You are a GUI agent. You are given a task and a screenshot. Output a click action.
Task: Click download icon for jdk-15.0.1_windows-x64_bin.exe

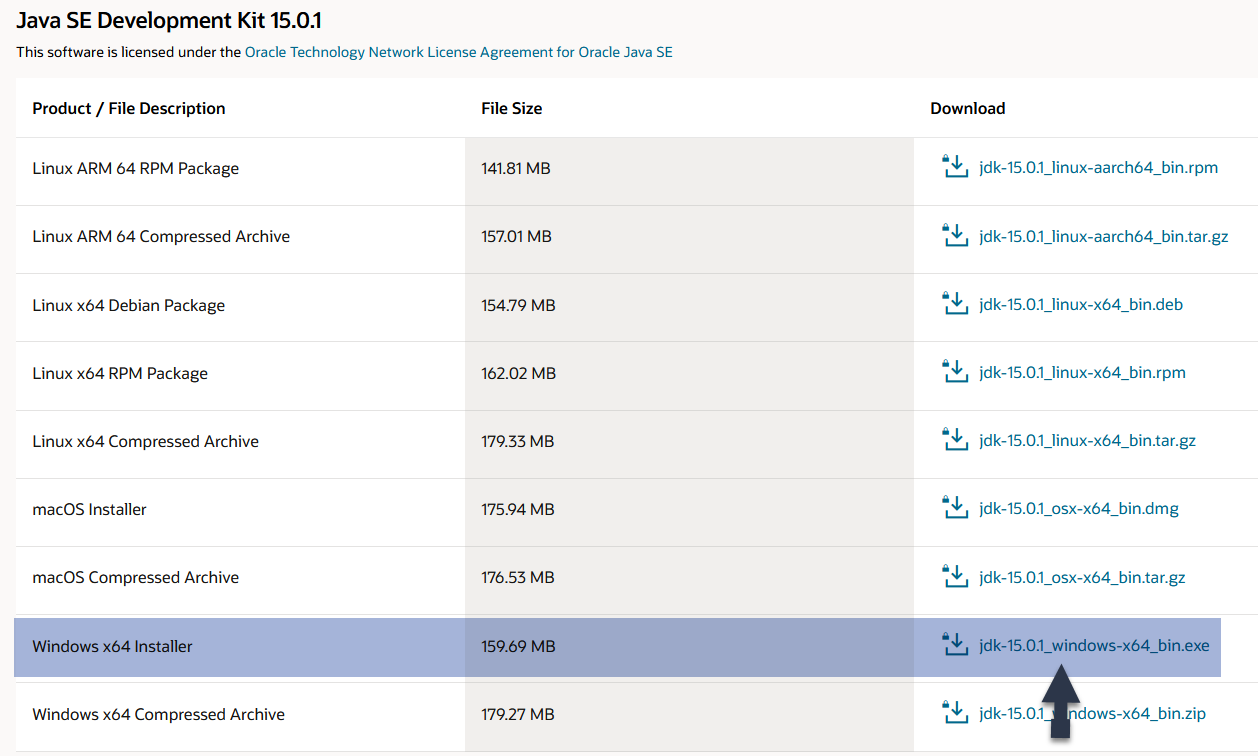956,644
